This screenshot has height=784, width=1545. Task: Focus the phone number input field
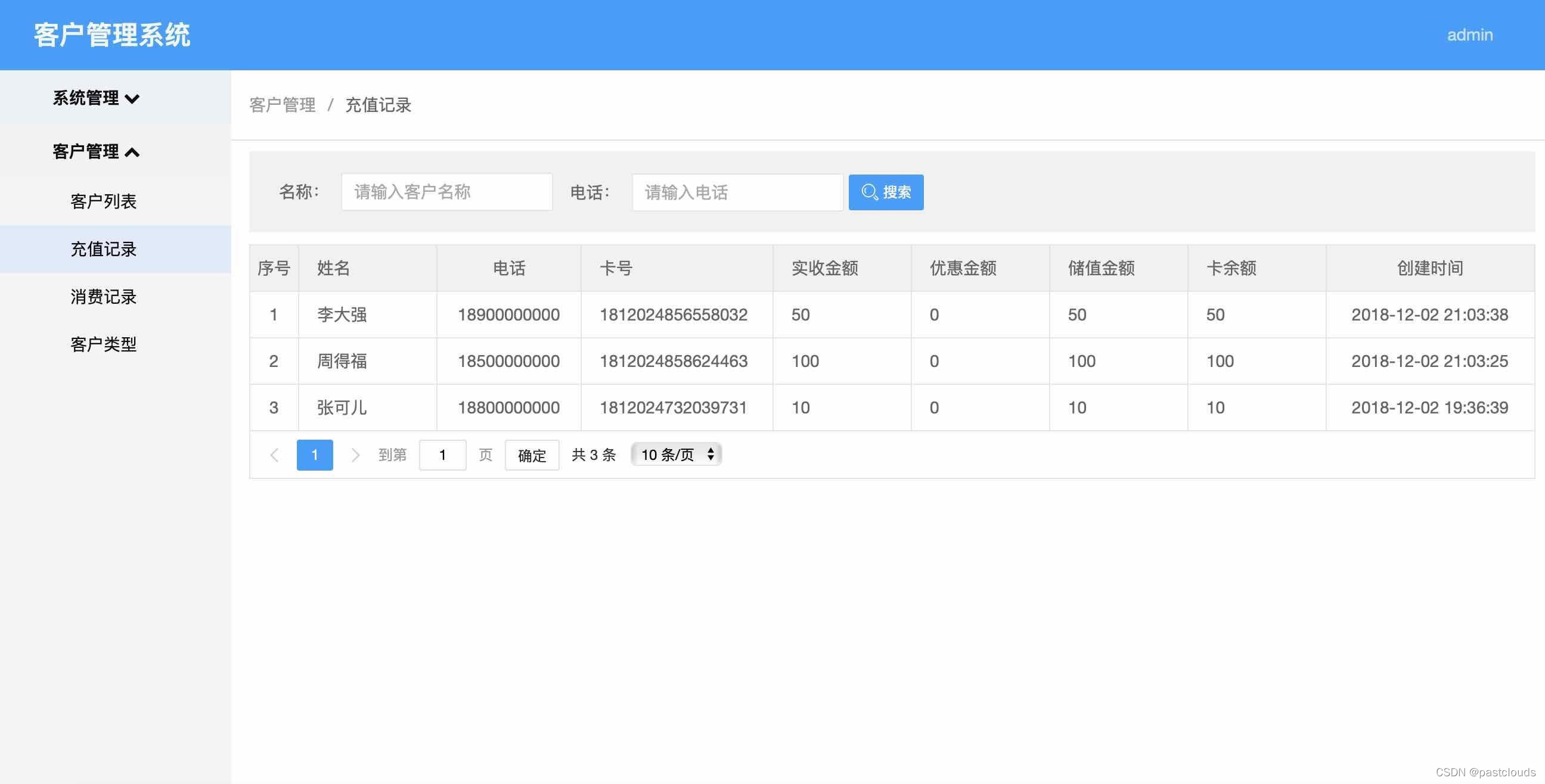tap(737, 192)
